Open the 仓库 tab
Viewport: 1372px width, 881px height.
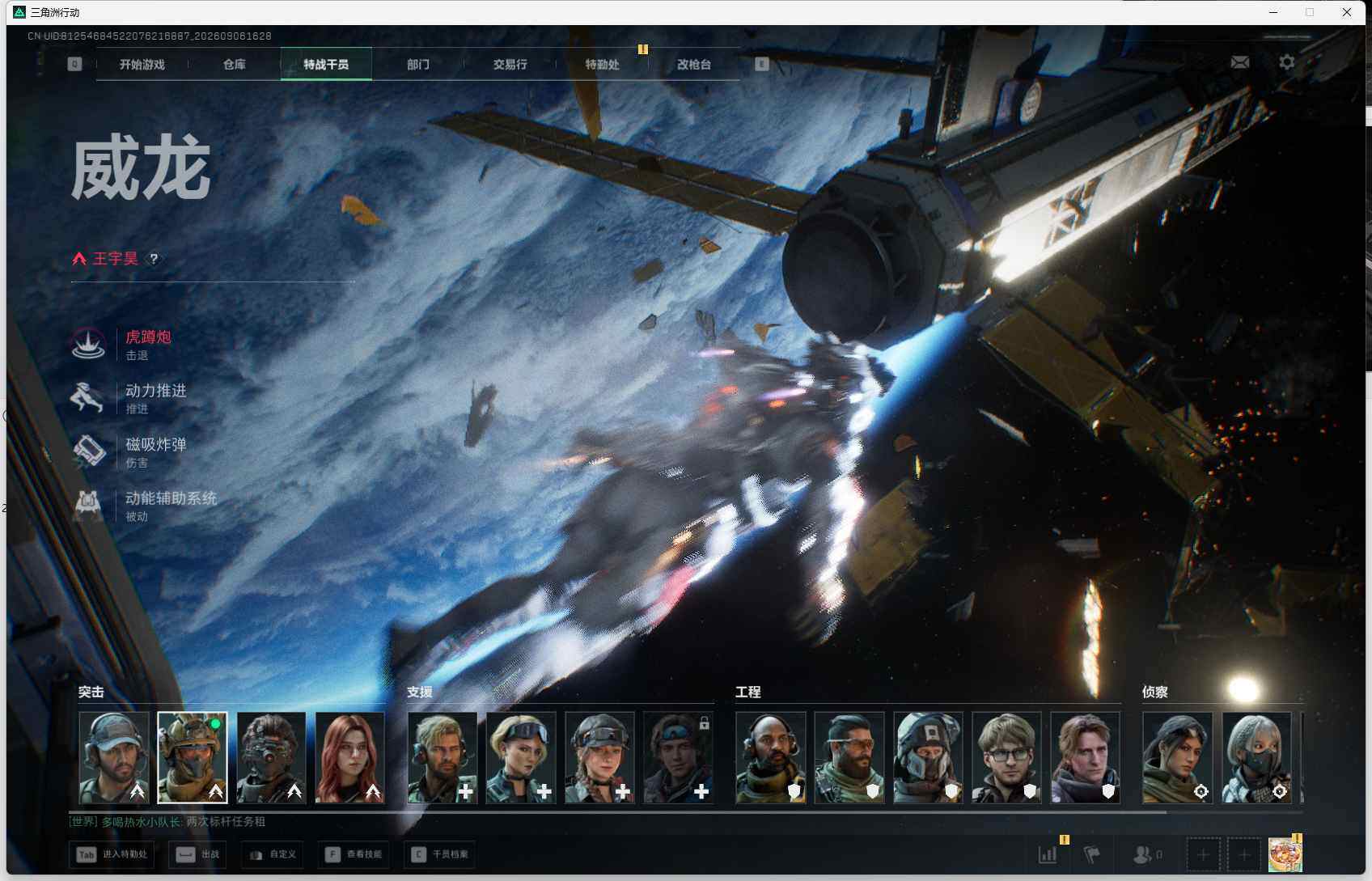[235, 65]
